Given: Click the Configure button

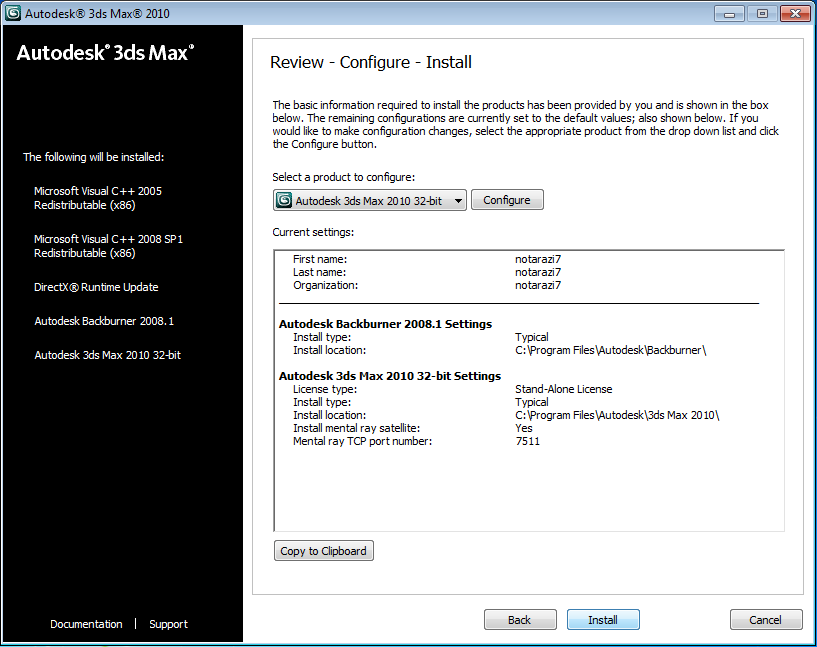Looking at the screenshot, I should (507, 200).
